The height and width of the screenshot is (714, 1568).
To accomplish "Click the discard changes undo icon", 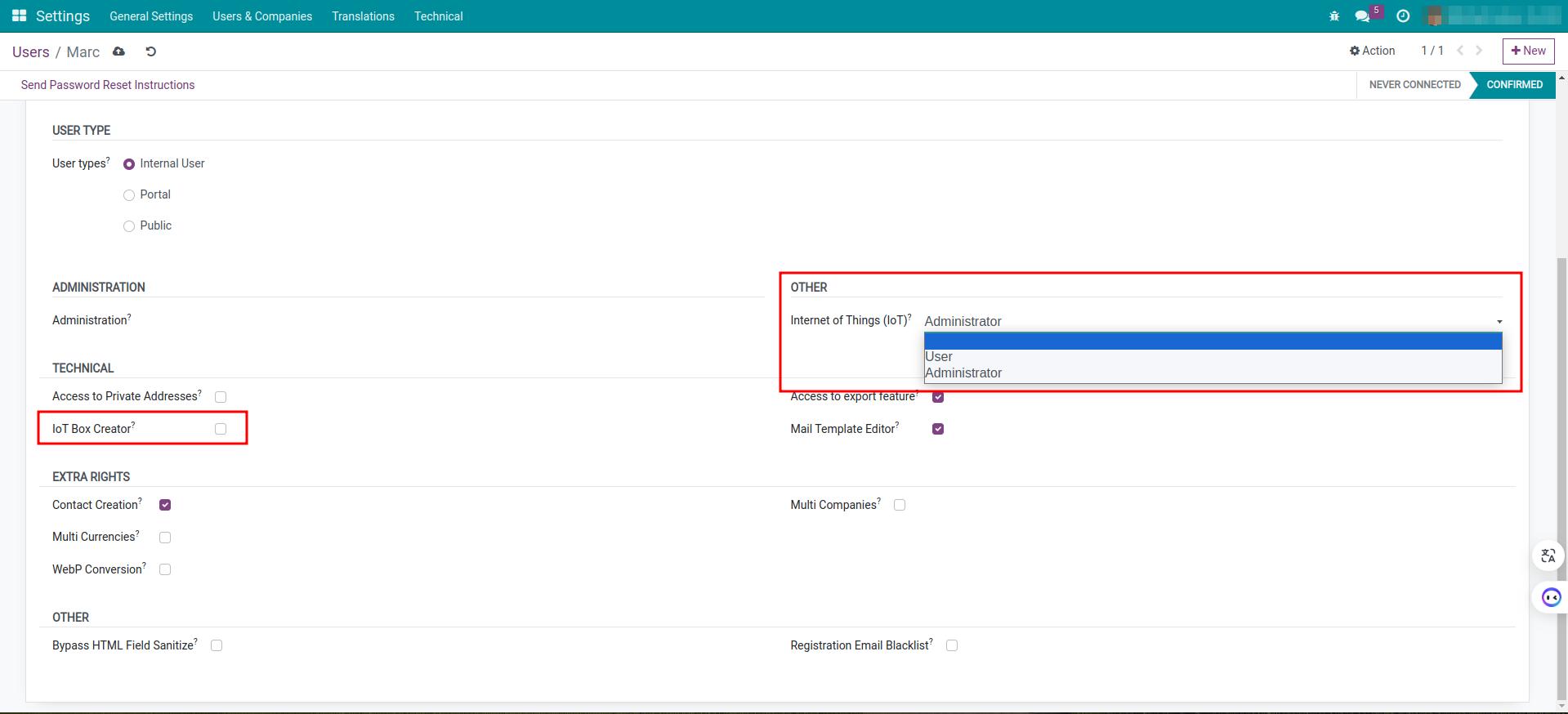I will click(150, 51).
